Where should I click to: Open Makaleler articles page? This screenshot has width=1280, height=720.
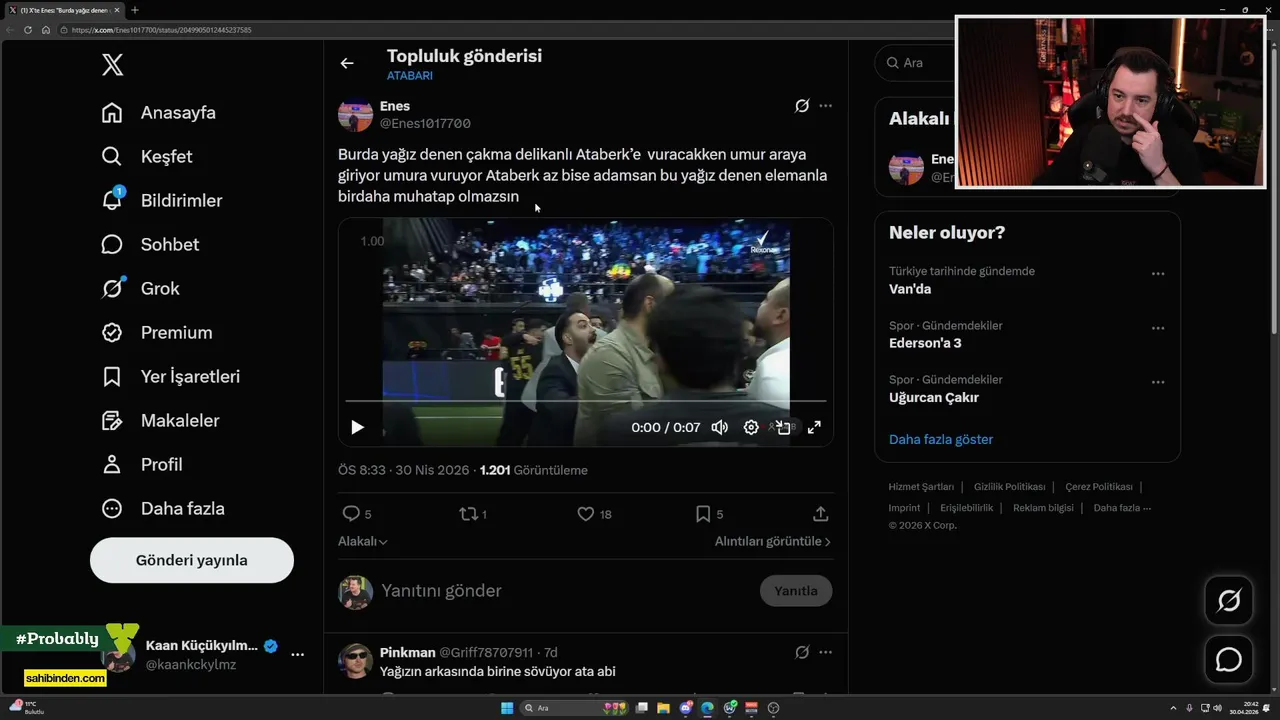[160, 421]
